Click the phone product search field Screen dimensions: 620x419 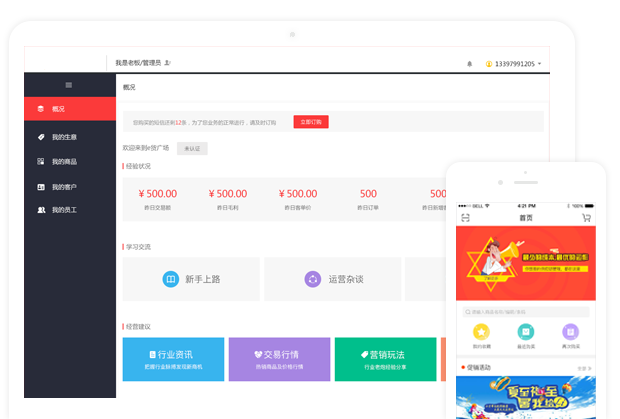point(525,311)
